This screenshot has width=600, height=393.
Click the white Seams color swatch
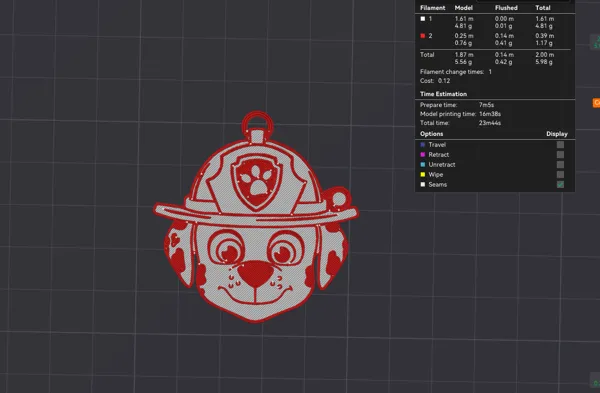click(423, 184)
